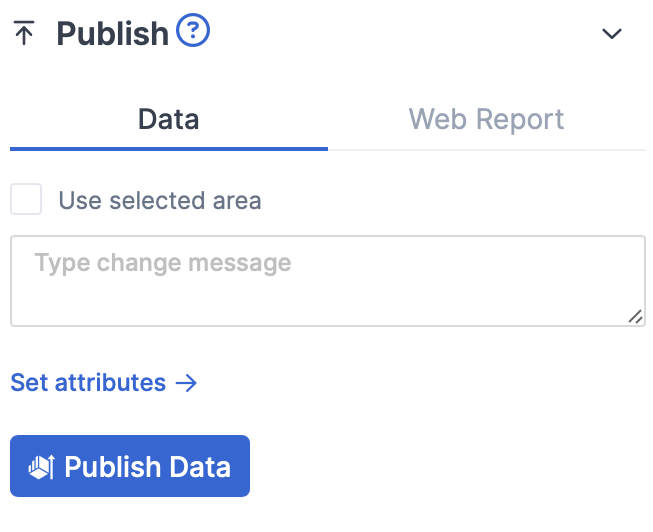This screenshot has width=653, height=532.
Task: Click the 'Data' word on blue button
Action: pos(199,467)
